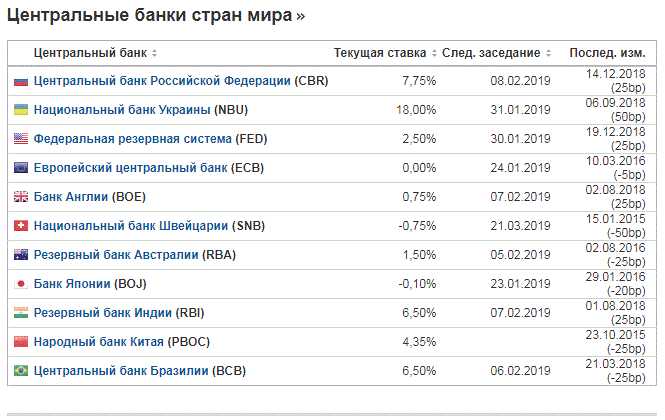Image resolution: width=665 pixels, height=420 pixels.
Task: Click the Chinese flag icon
Action: pos(21,342)
